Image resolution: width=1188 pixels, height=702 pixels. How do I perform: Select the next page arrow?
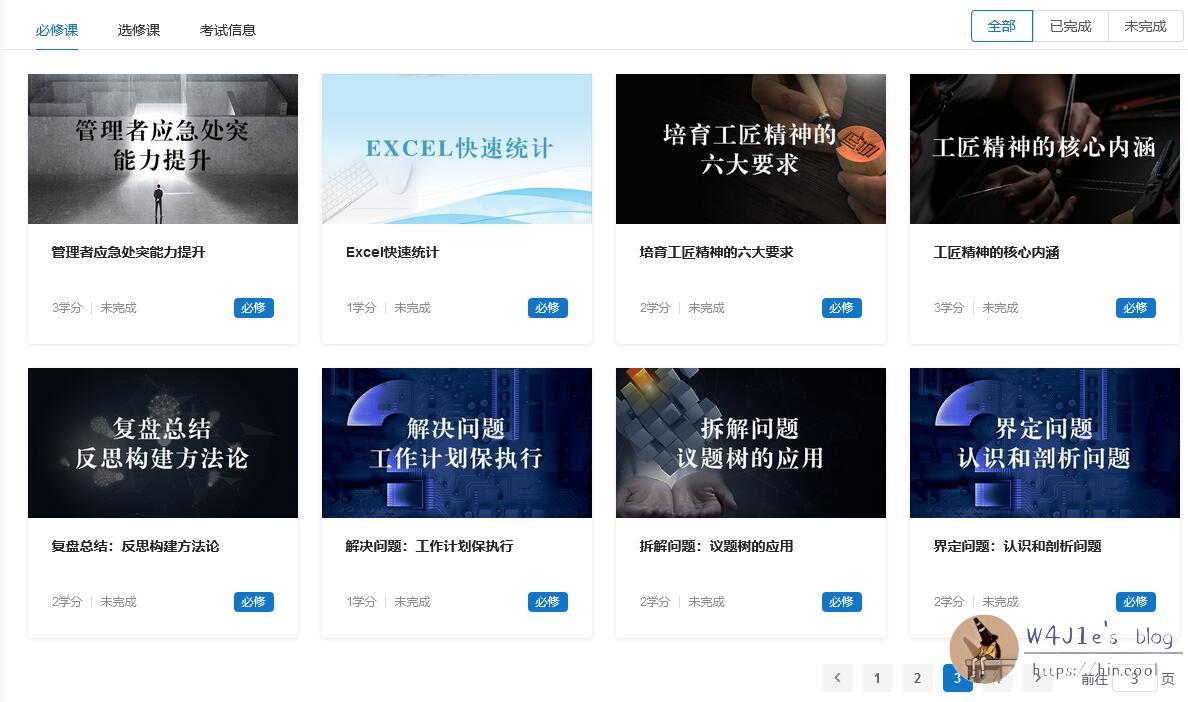point(1037,678)
